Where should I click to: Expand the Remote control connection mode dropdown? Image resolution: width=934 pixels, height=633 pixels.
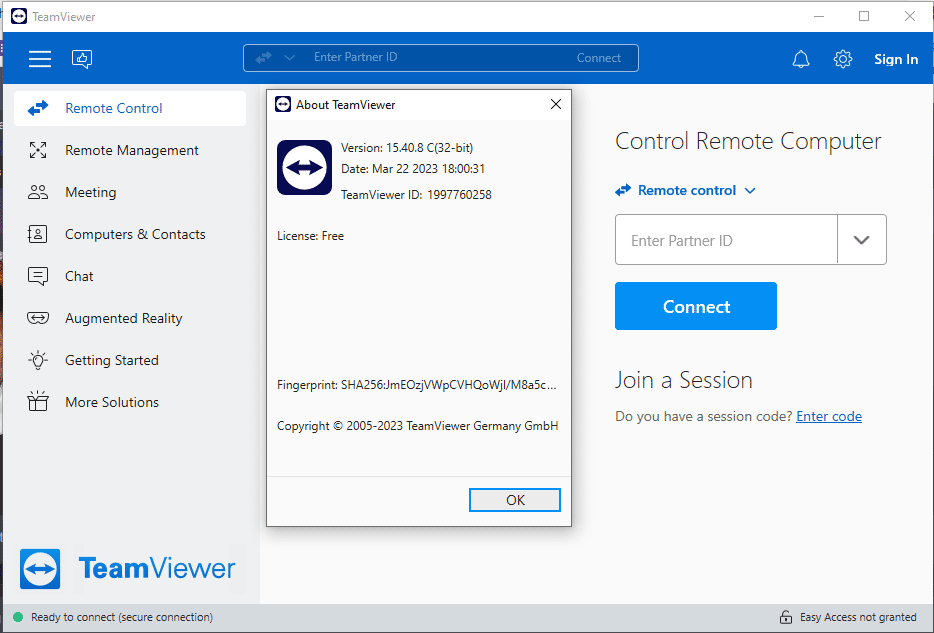coord(748,190)
